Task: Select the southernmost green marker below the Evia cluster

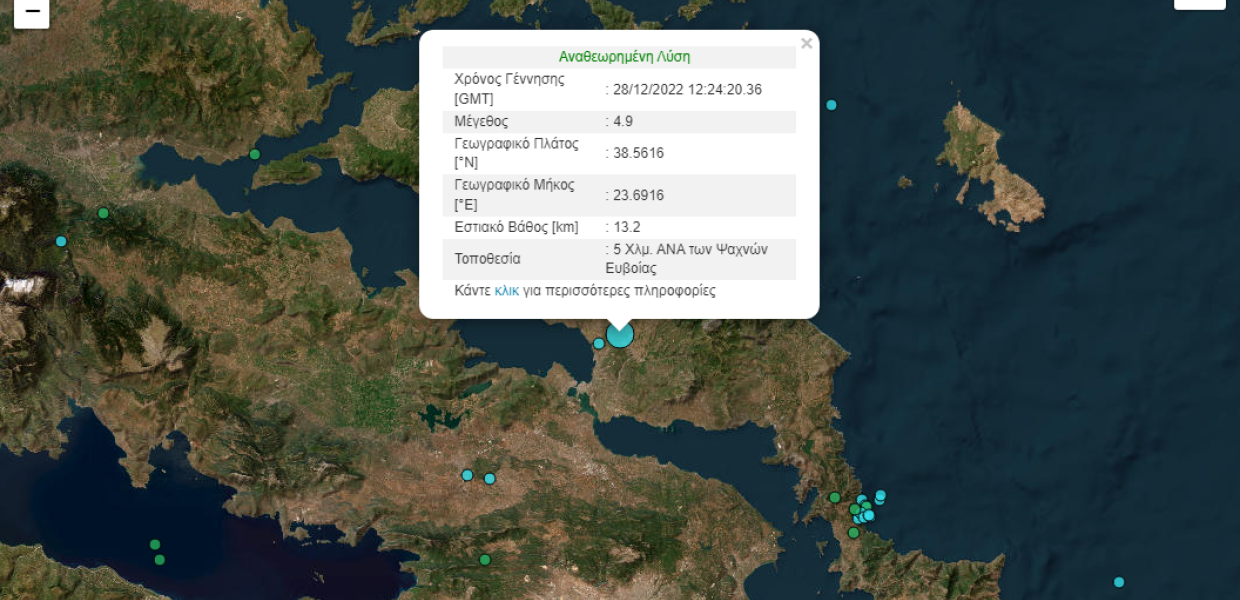Action: (x=853, y=533)
